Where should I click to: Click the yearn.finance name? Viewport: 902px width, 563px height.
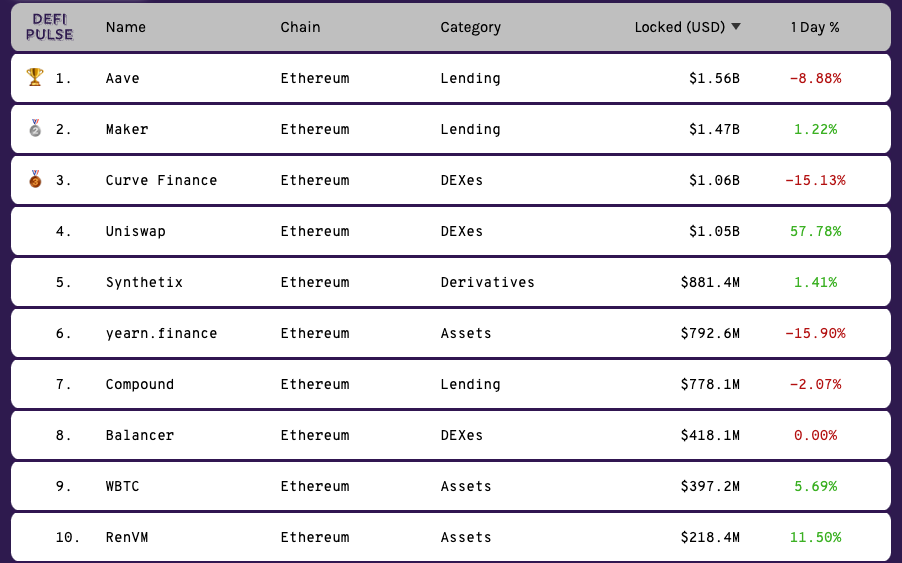tap(161, 334)
